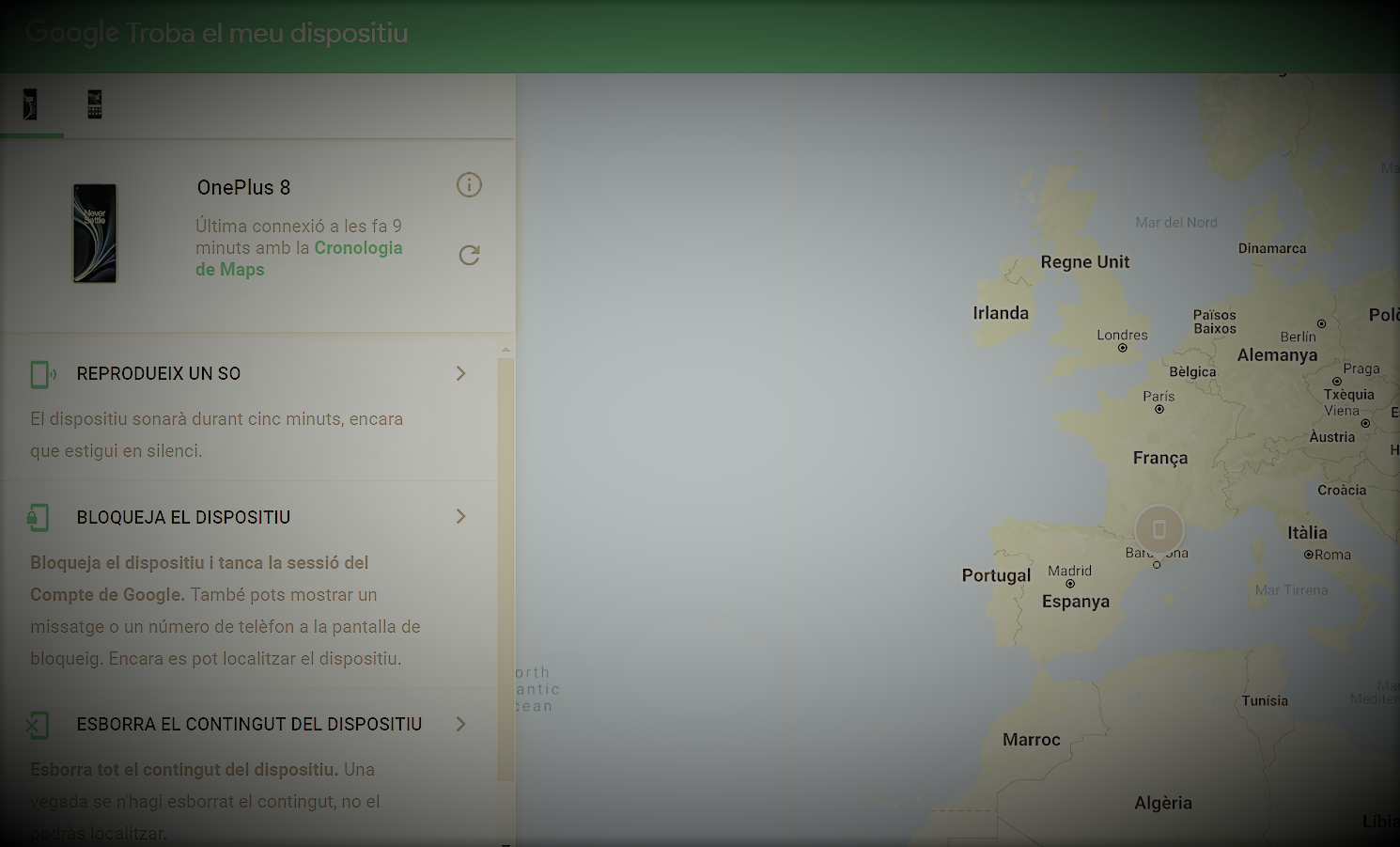The image size is (1400, 847).
Task: Select BLOQUEJA EL DISPOSITIU option
Action: coord(183,517)
